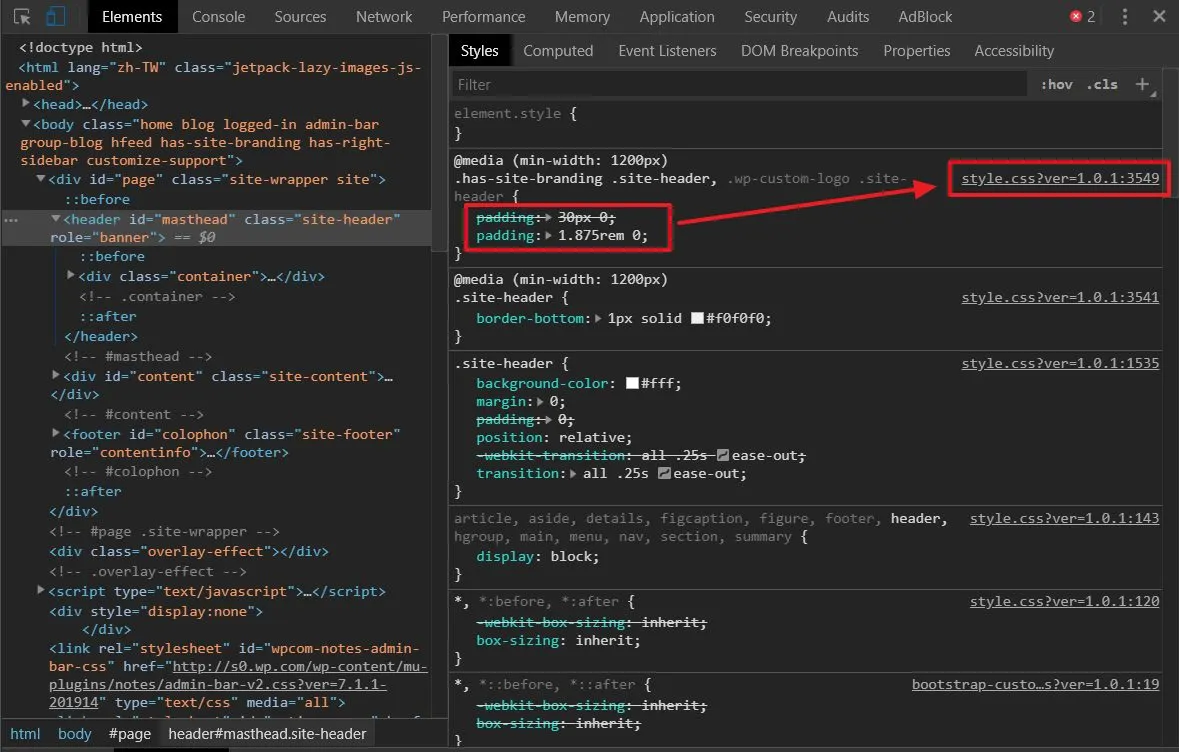Close the DevTools panel
Image resolution: width=1179 pixels, height=752 pixels.
tap(1159, 17)
